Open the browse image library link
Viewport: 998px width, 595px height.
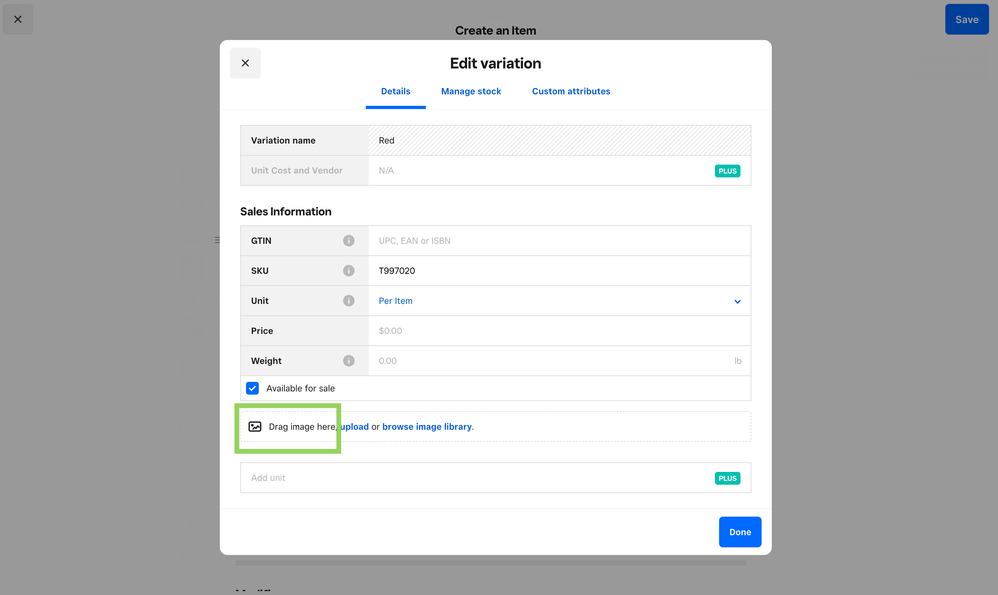(427, 427)
